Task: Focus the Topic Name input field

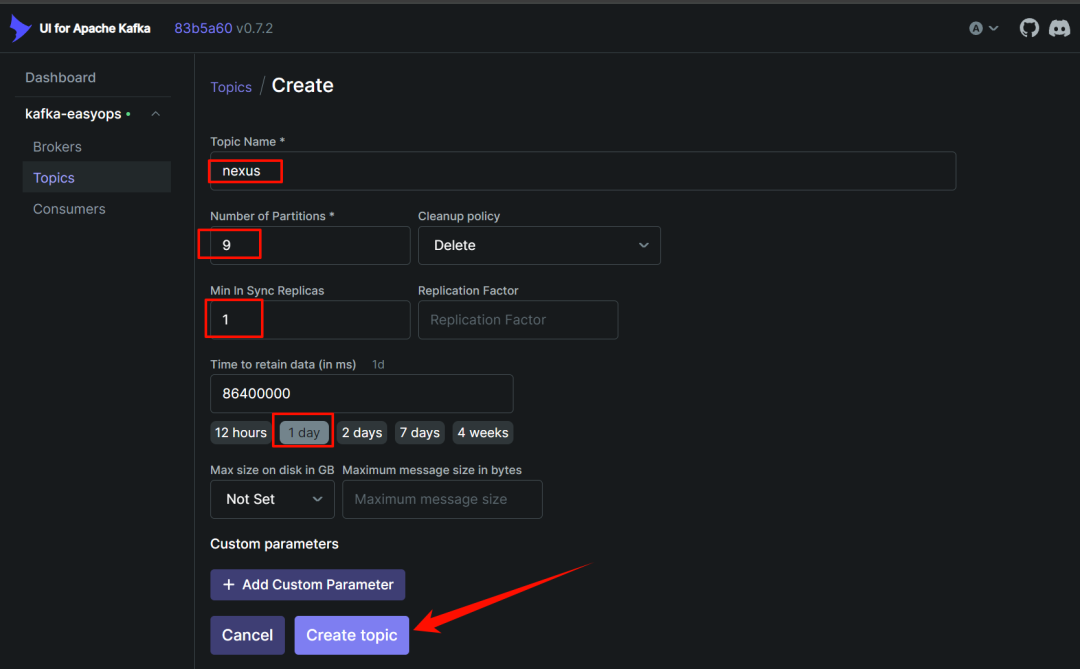Action: coord(583,171)
